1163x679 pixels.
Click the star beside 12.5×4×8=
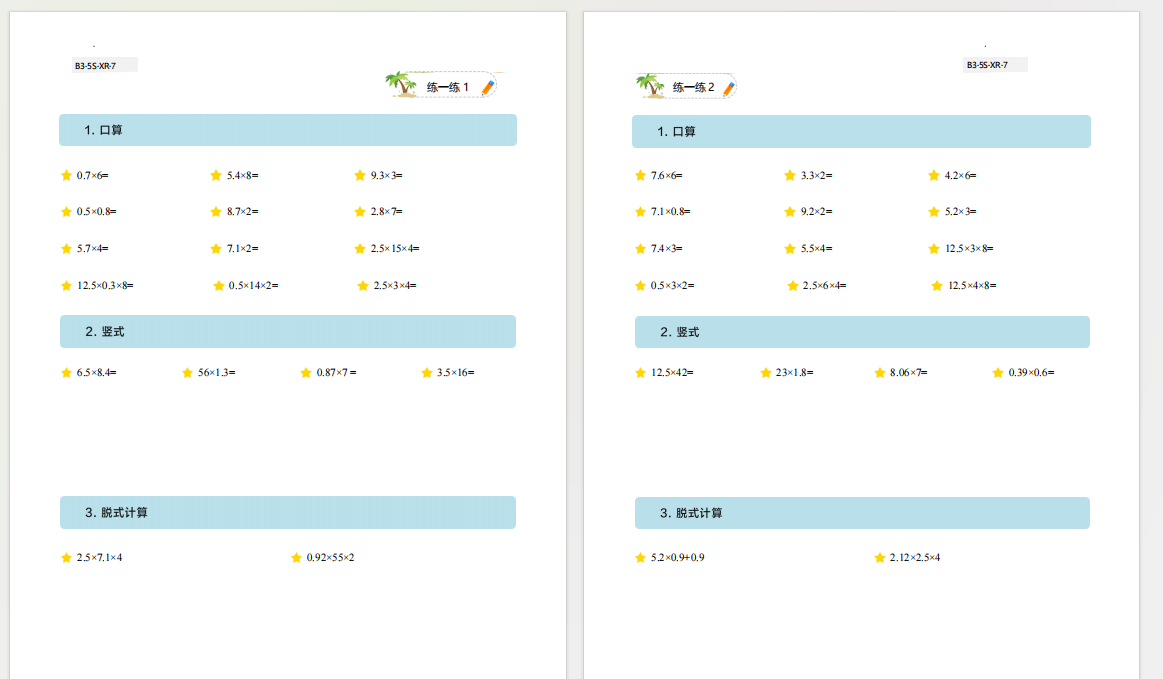[x=937, y=285]
